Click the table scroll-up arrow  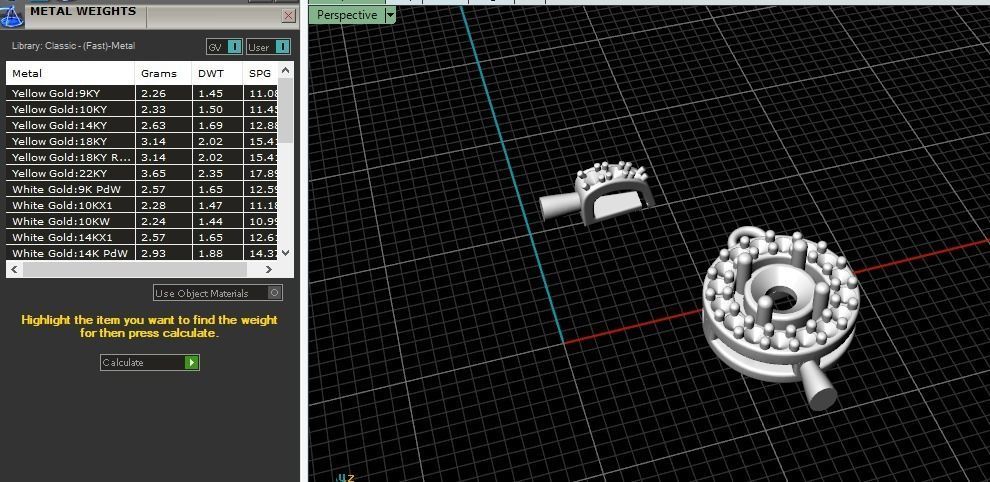click(x=285, y=70)
